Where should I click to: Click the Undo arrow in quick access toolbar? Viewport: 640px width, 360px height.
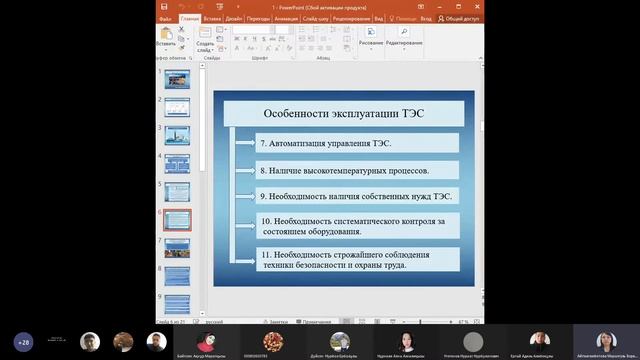click(x=182, y=7)
